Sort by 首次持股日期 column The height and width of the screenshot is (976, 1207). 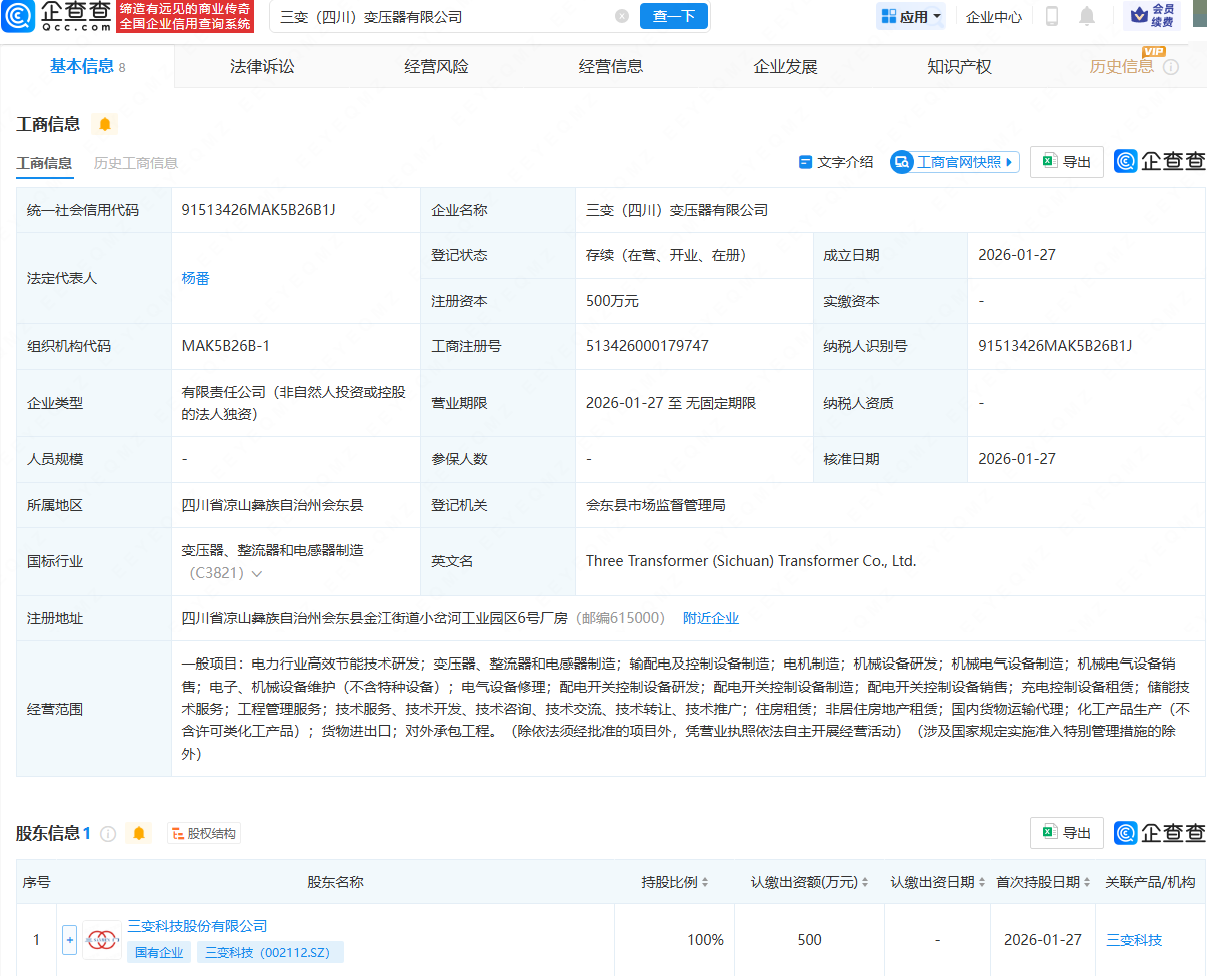click(x=1044, y=882)
